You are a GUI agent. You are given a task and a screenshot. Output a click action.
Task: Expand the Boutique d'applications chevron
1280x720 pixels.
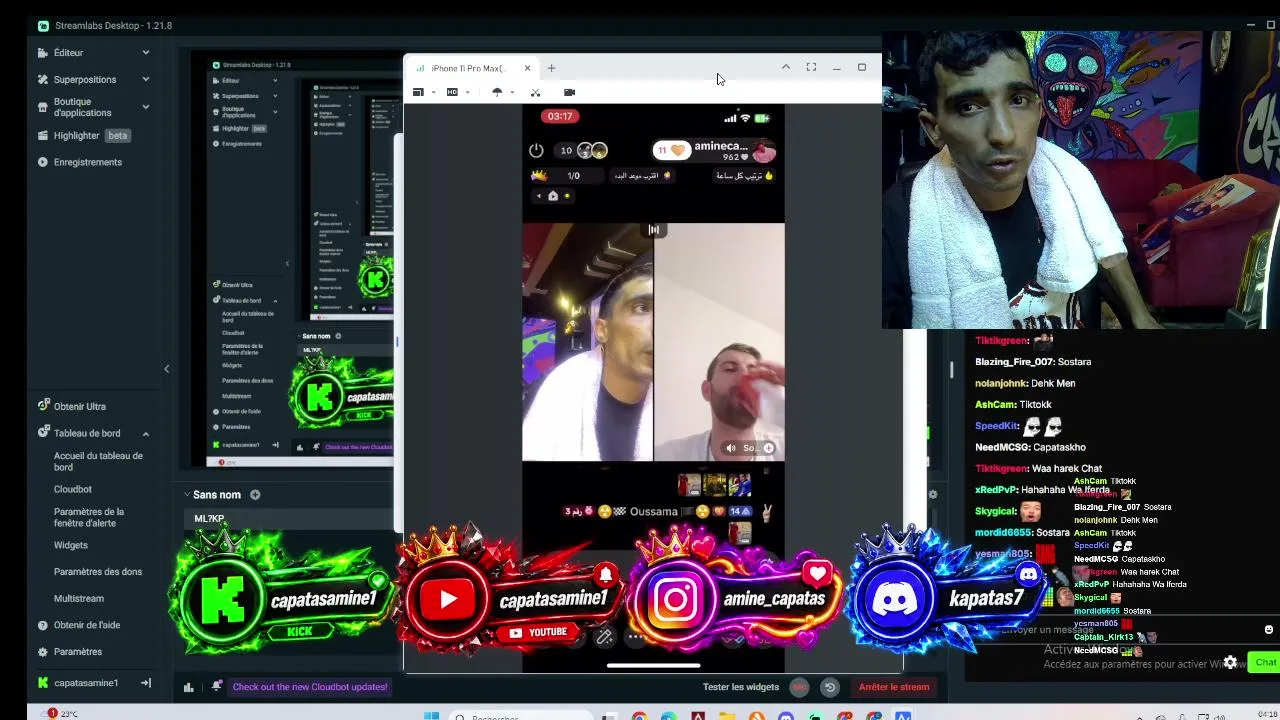146,106
